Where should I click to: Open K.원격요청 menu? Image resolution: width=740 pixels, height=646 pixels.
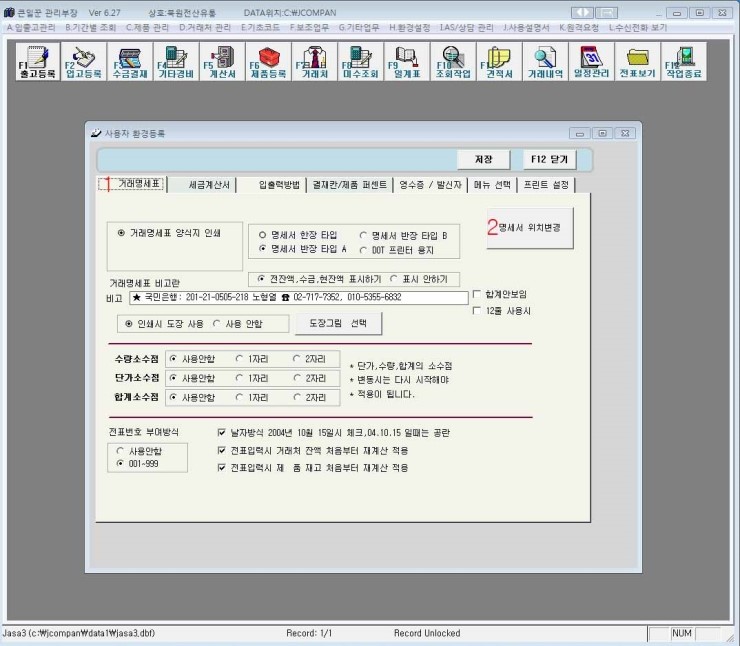click(x=579, y=27)
